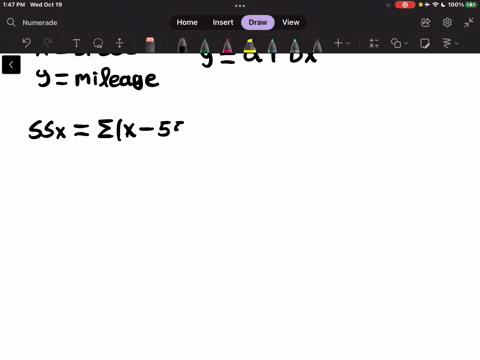This screenshot has width=480, height=360.
Task: Insert a sticky note
Action: pos(425,43)
